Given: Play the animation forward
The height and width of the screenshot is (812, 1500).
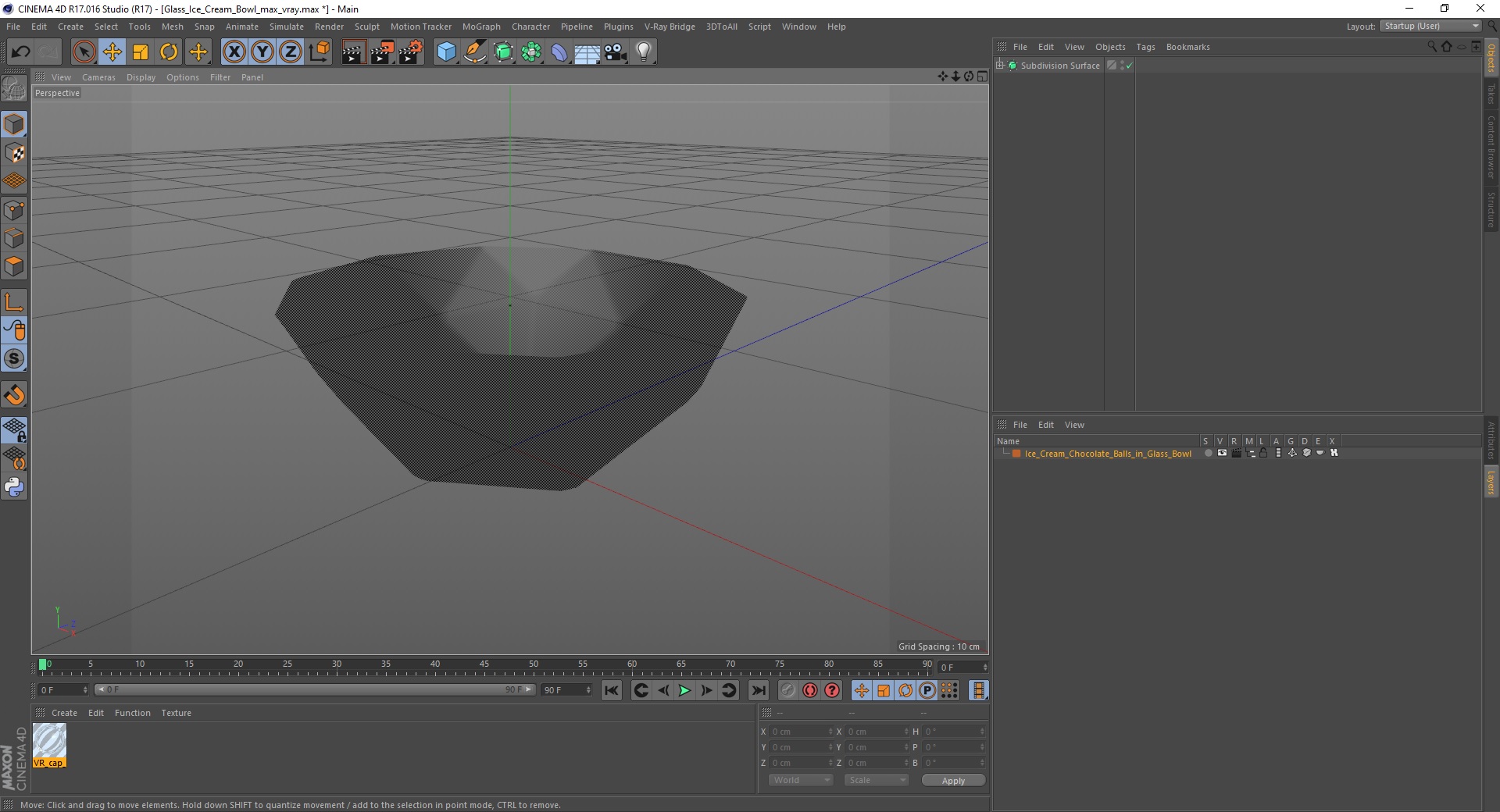Looking at the screenshot, I should click(684, 690).
